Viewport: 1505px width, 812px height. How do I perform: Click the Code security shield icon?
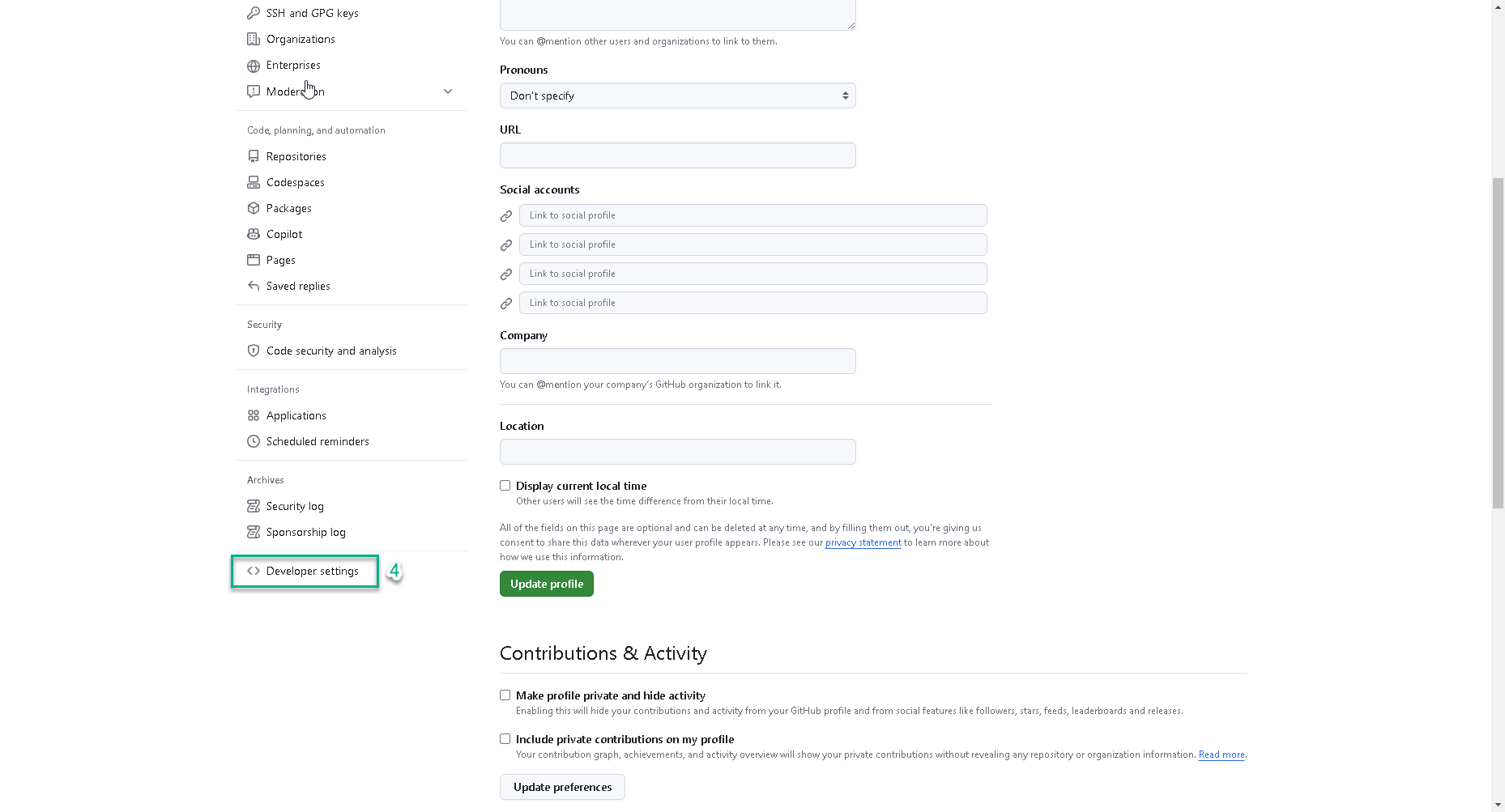pyautogui.click(x=254, y=351)
